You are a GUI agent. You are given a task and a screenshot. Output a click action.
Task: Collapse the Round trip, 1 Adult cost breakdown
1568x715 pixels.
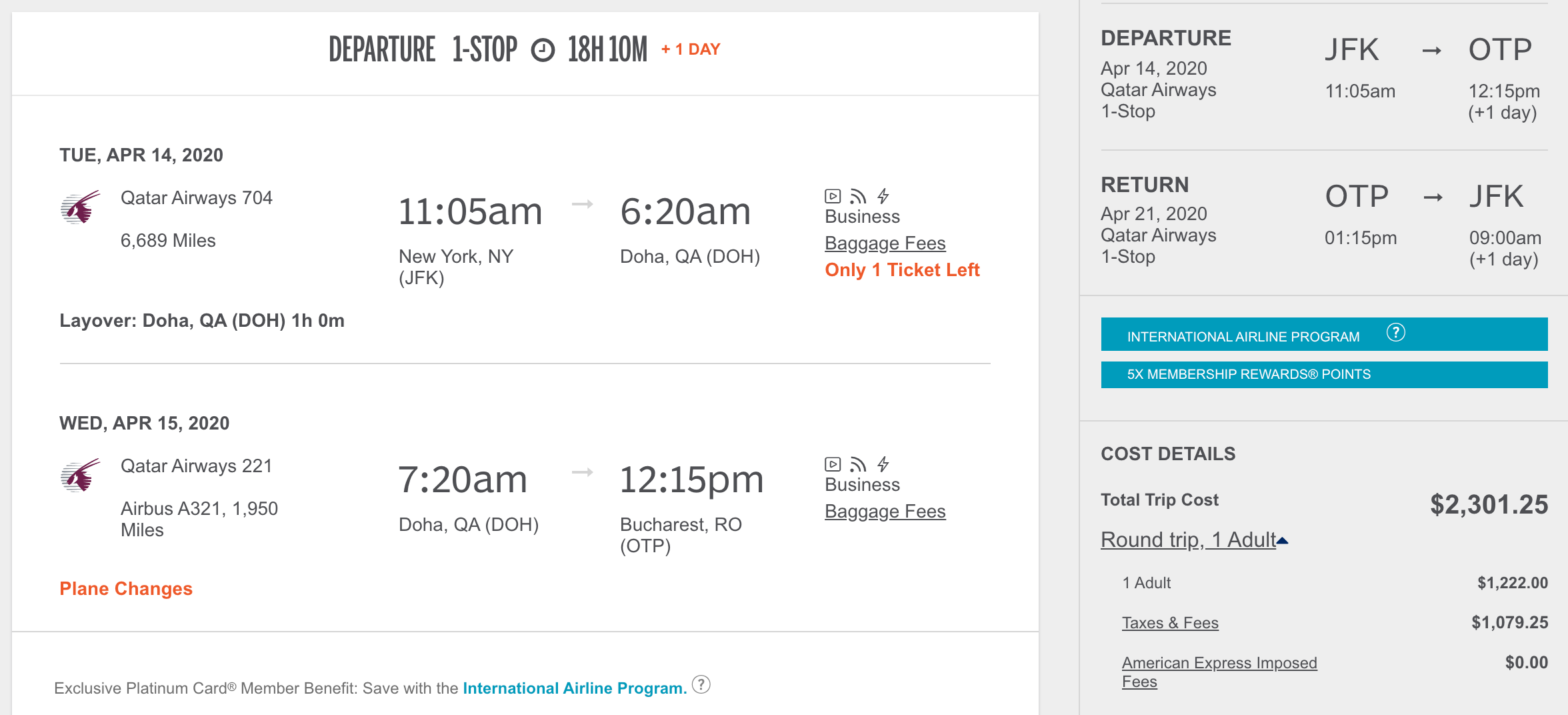tap(1193, 540)
